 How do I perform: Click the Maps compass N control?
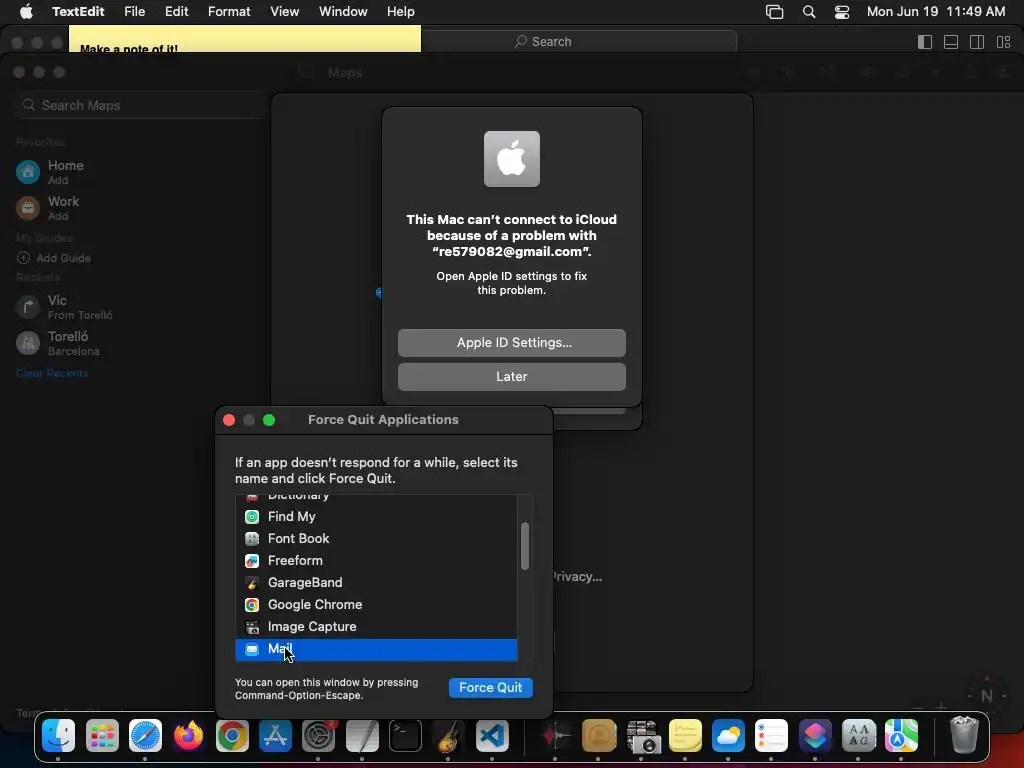coord(986,696)
